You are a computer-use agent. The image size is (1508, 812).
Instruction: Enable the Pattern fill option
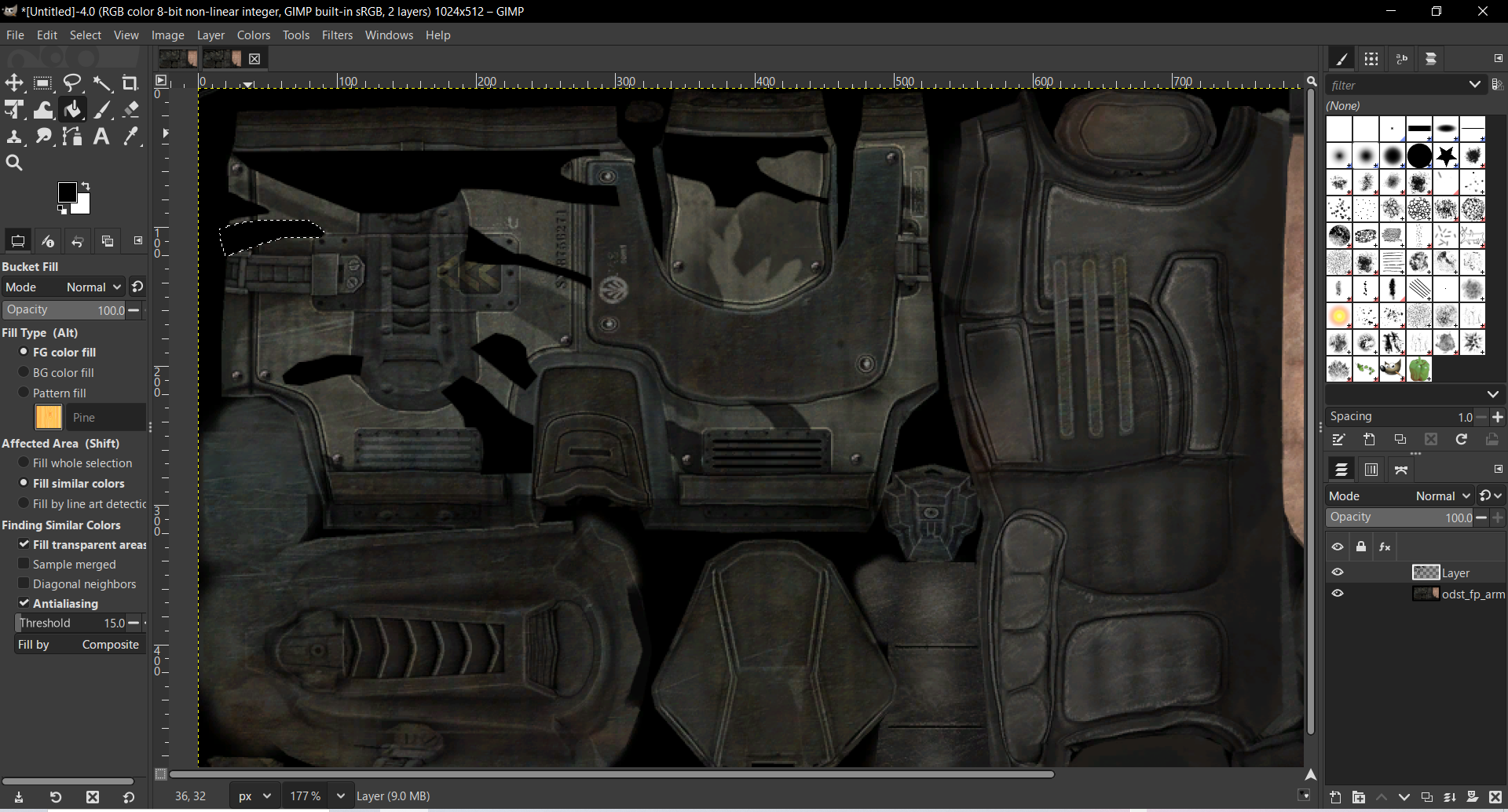click(x=24, y=393)
